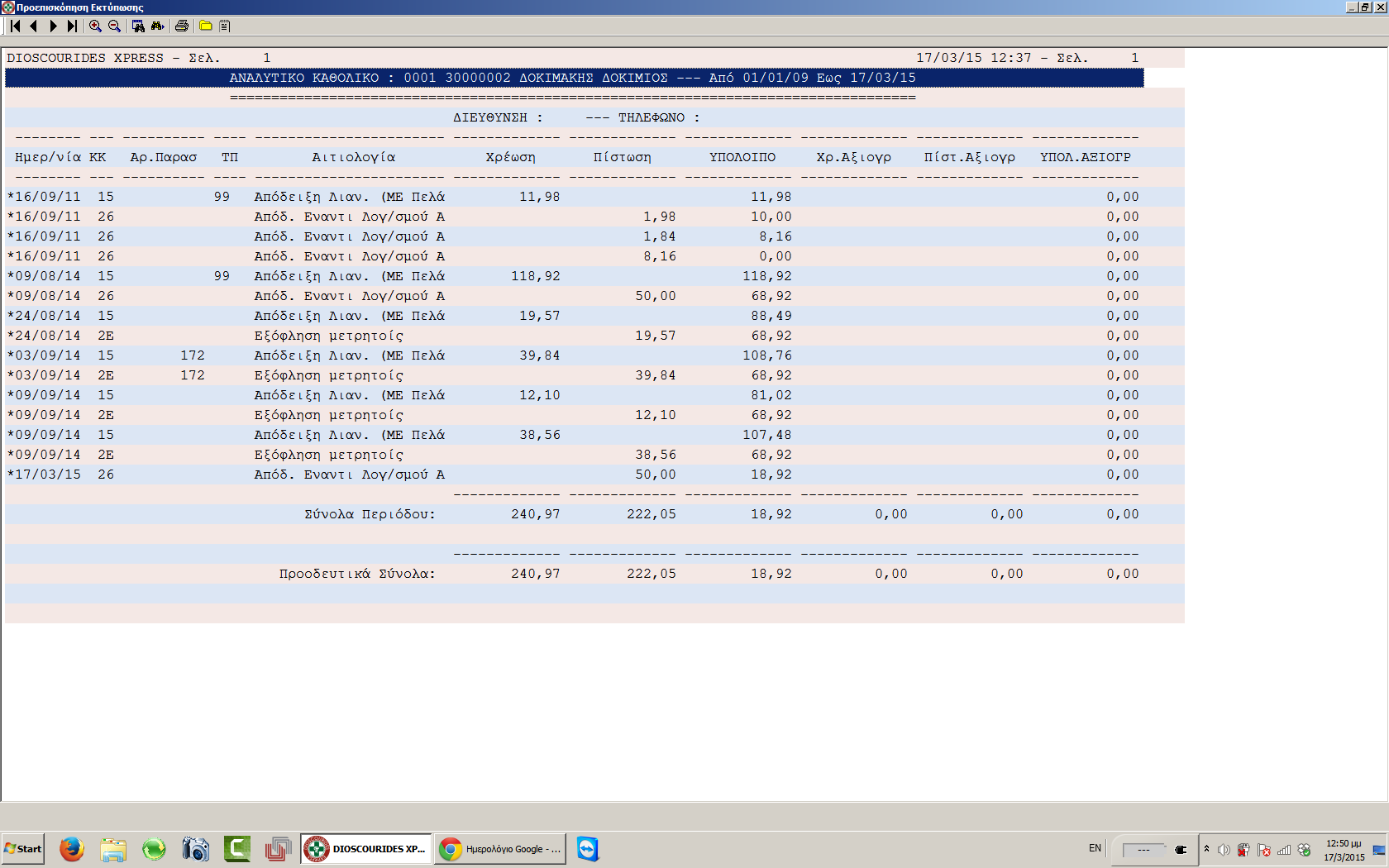Open clock showing 12:50 μμ
This screenshot has width=1389, height=868.
click(x=1344, y=850)
